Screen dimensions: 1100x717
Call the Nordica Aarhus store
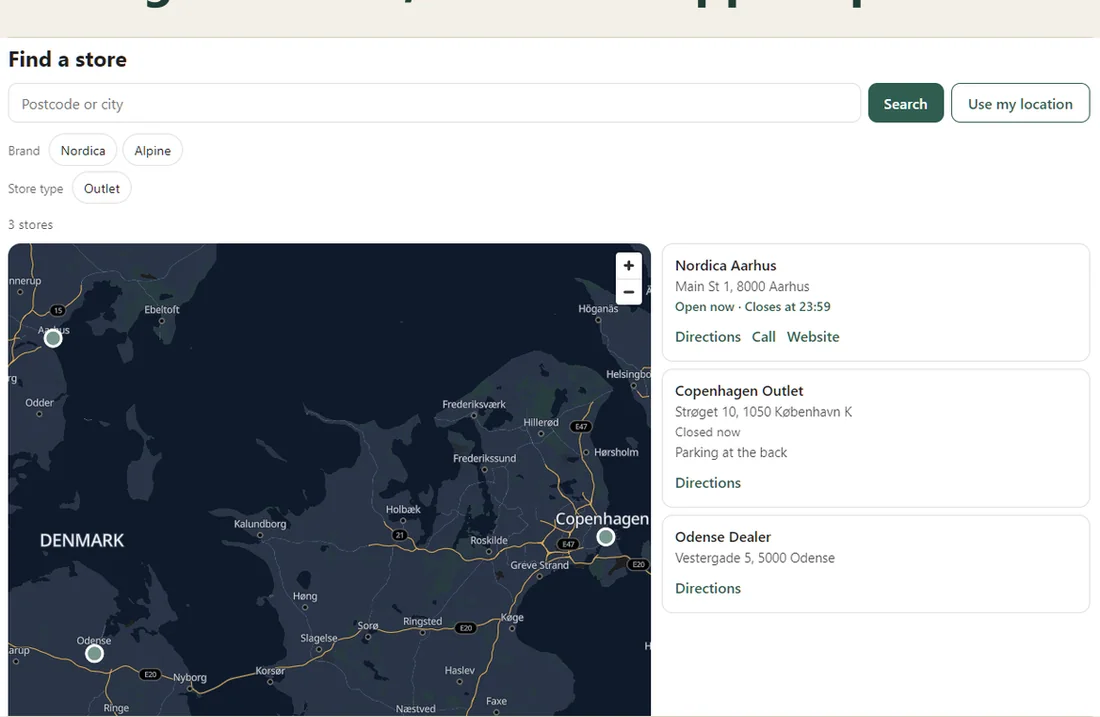click(763, 337)
